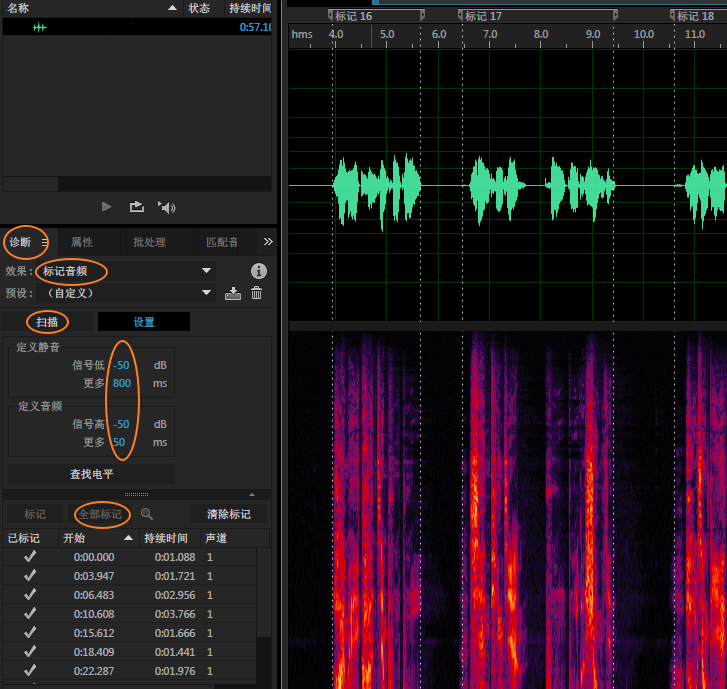Screen dimensions: 727x689
Task: Delete preset with the trash icon
Action: pyautogui.click(x=256, y=293)
